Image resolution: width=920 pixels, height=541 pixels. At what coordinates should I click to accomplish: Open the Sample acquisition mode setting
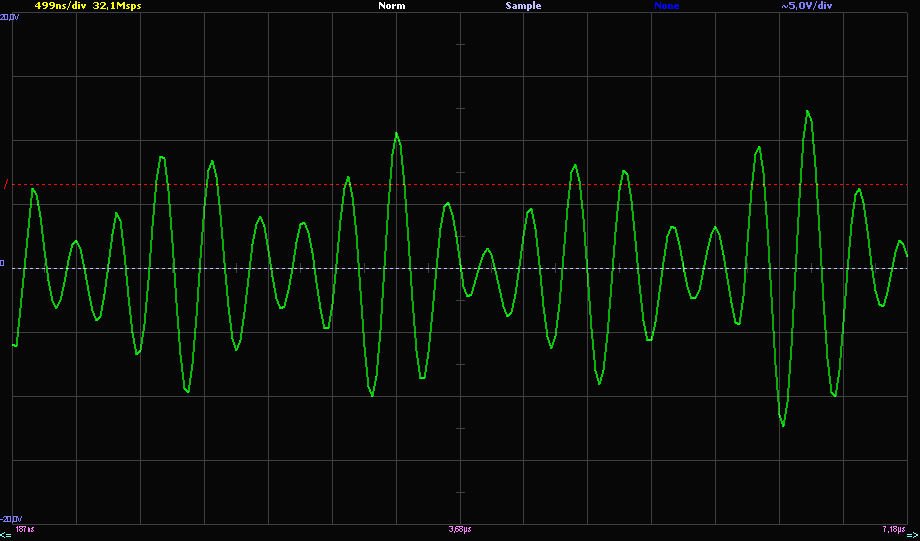coord(522,6)
